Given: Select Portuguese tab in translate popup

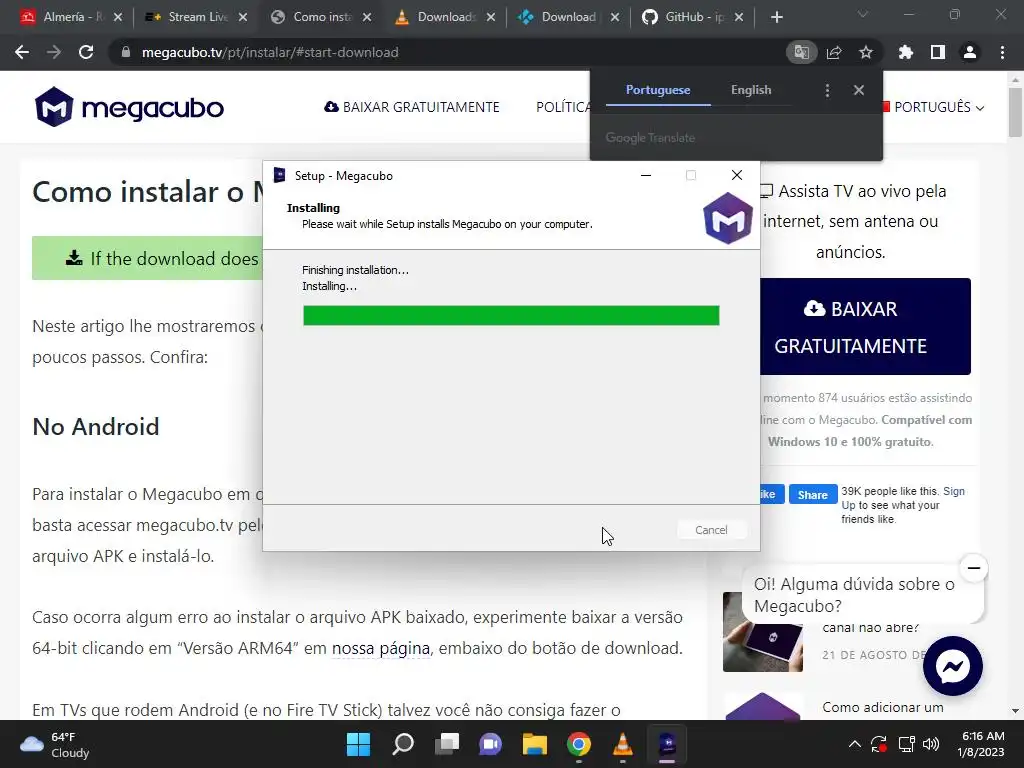Looking at the screenshot, I should tap(658, 90).
